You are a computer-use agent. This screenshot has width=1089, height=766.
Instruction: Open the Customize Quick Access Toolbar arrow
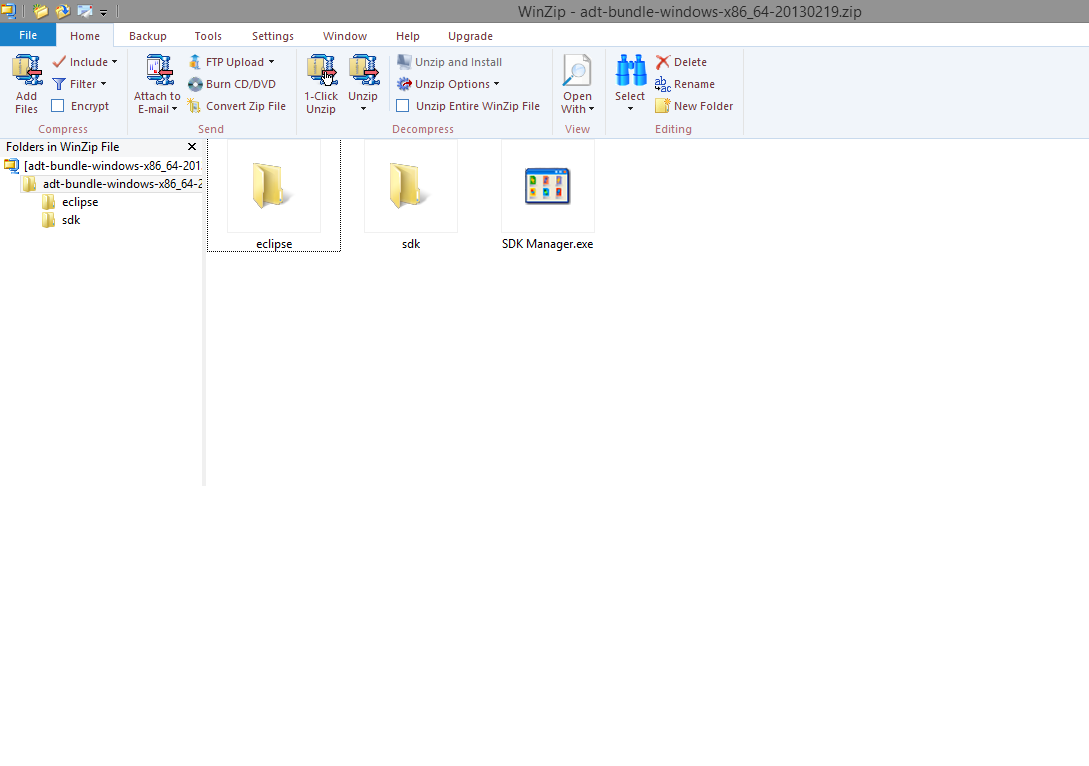103,13
